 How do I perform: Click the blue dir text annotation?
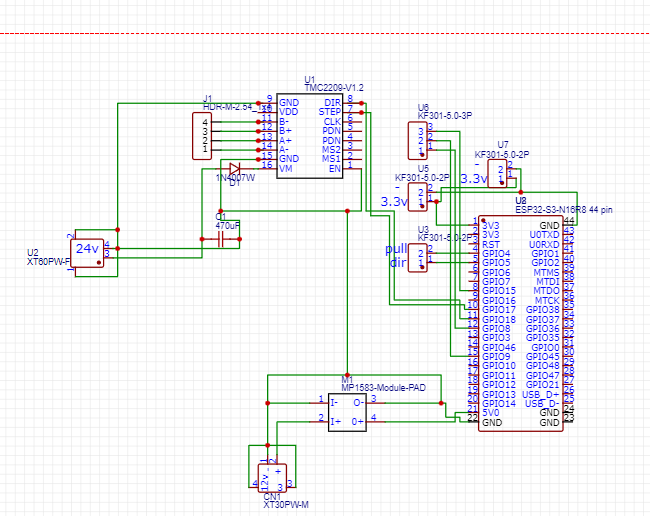(x=398, y=262)
